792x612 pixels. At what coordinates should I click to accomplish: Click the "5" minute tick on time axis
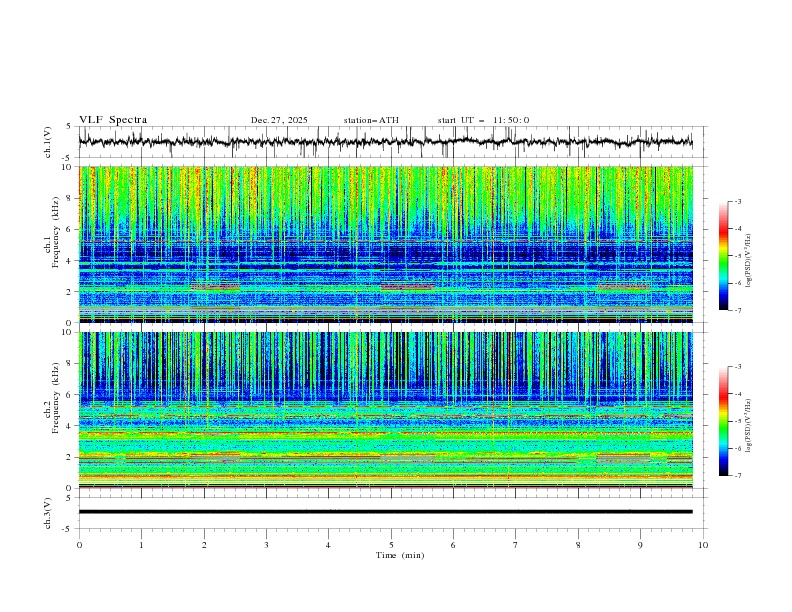[391, 545]
